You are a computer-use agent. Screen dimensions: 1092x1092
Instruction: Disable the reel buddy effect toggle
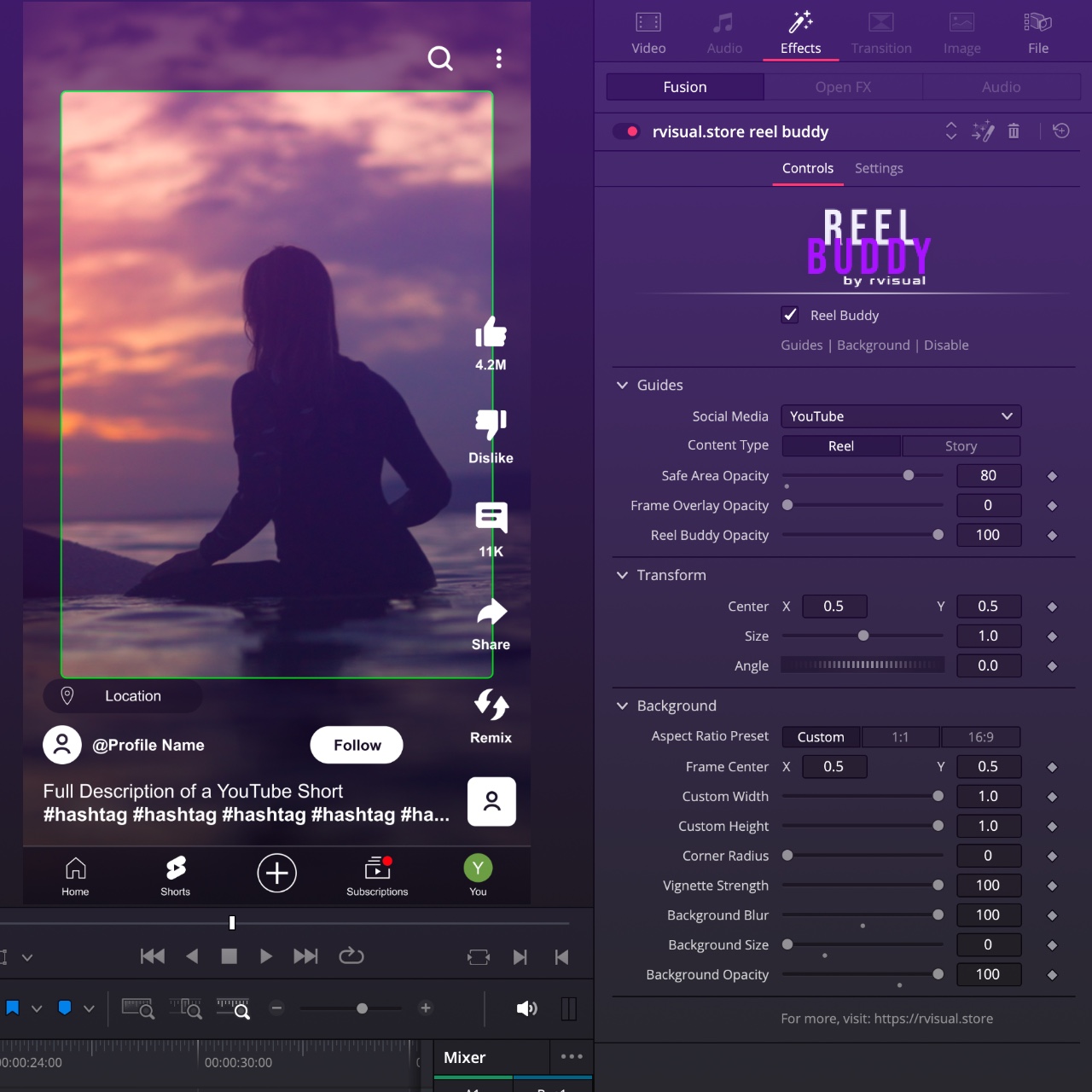(627, 131)
